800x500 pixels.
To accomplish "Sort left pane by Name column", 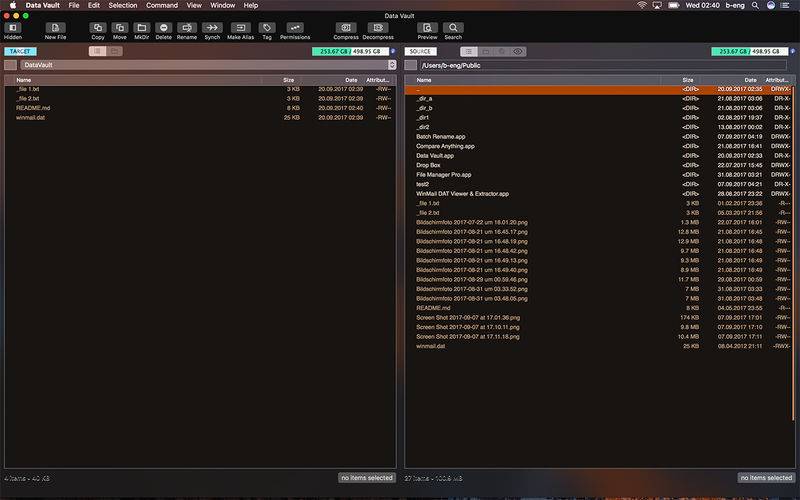I will pyautogui.click(x=23, y=80).
